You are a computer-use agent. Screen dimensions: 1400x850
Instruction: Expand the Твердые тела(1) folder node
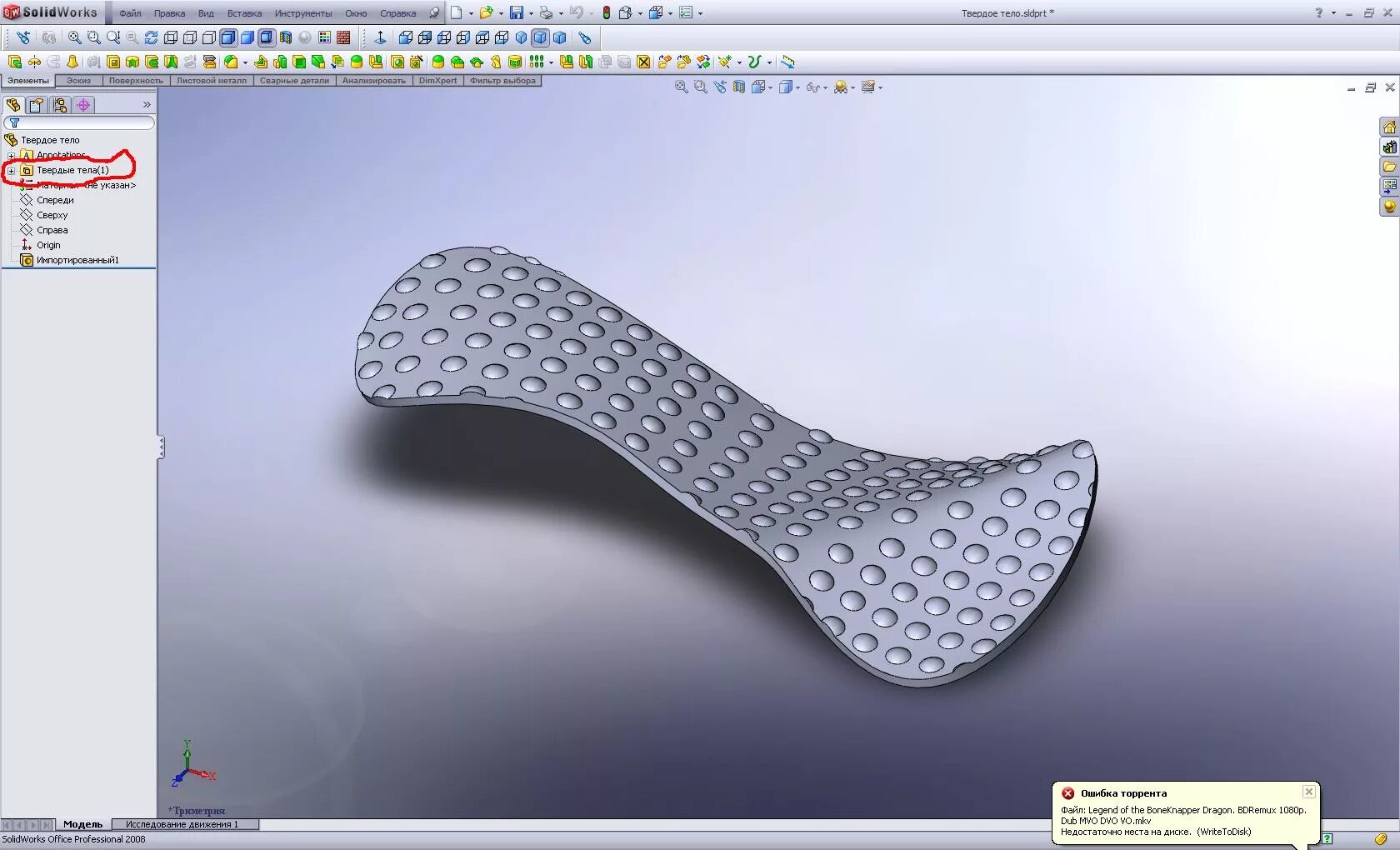click(11, 171)
